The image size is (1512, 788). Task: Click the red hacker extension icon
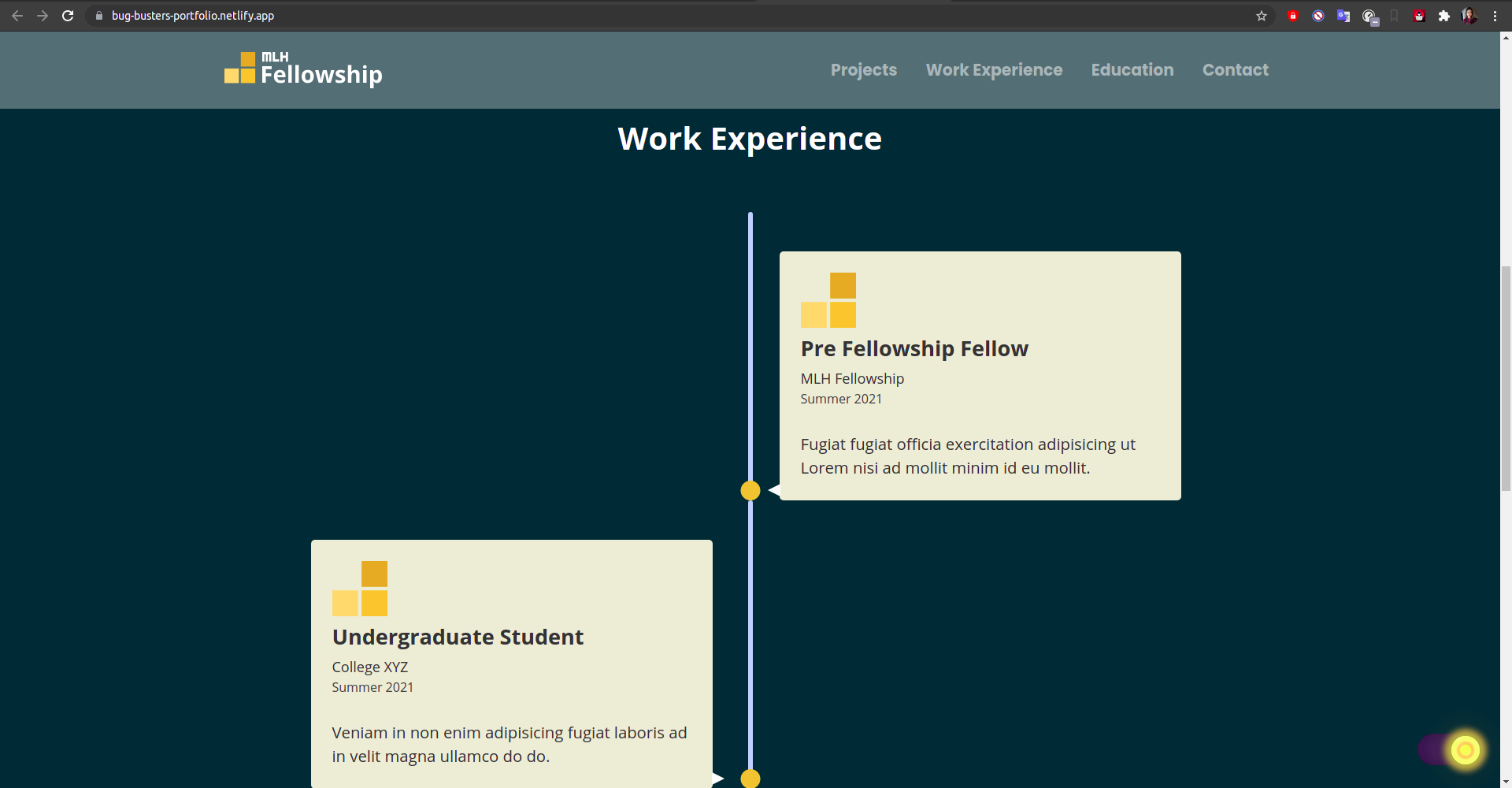click(x=1419, y=16)
